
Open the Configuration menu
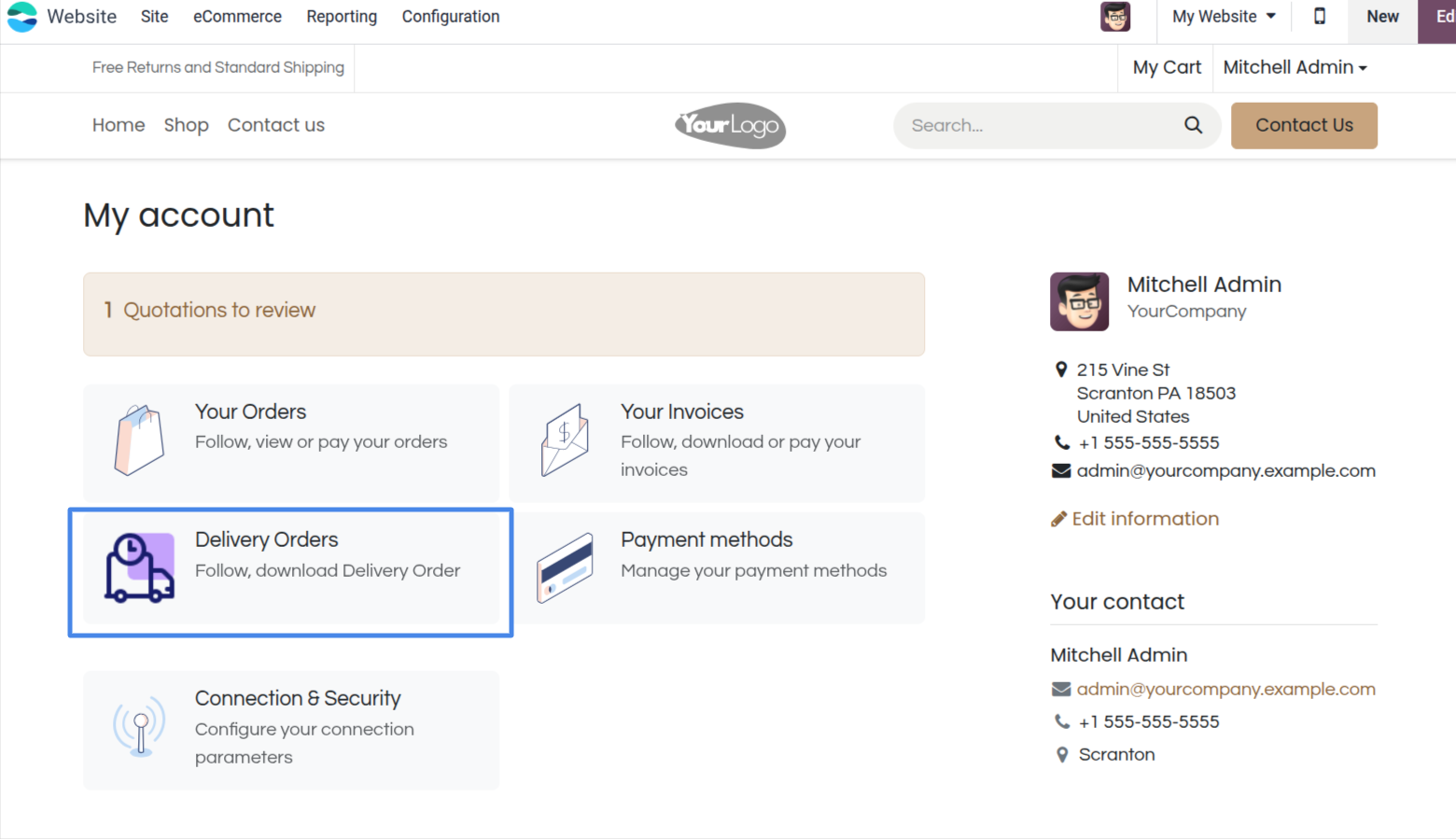point(451,17)
